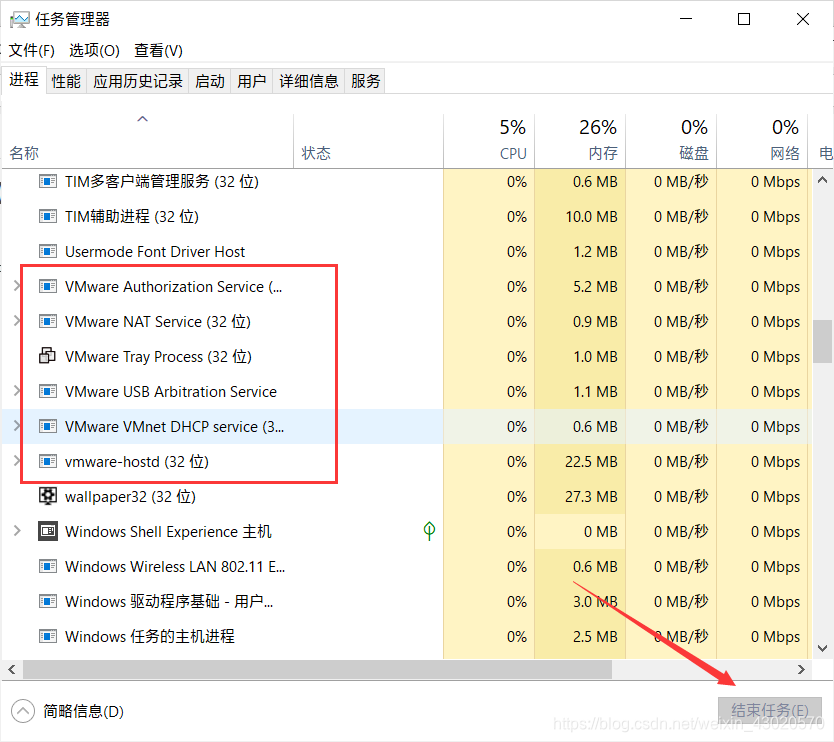The height and width of the screenshot is (742, 834).
Task: Sort processes by CPU column header
Action: [489, 141]
